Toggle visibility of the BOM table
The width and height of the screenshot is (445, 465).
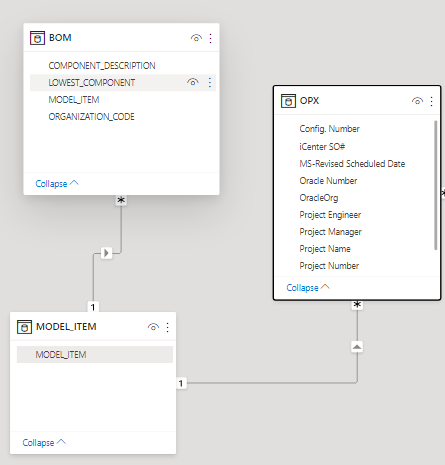(x=196, y=38)
